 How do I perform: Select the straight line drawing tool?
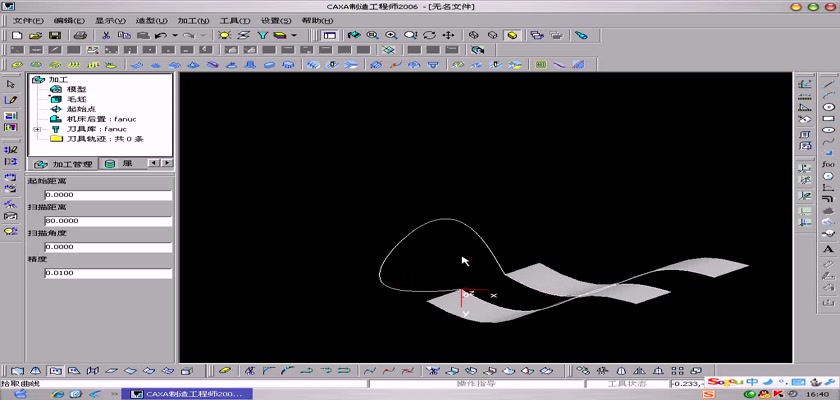[x=828, y=84]
